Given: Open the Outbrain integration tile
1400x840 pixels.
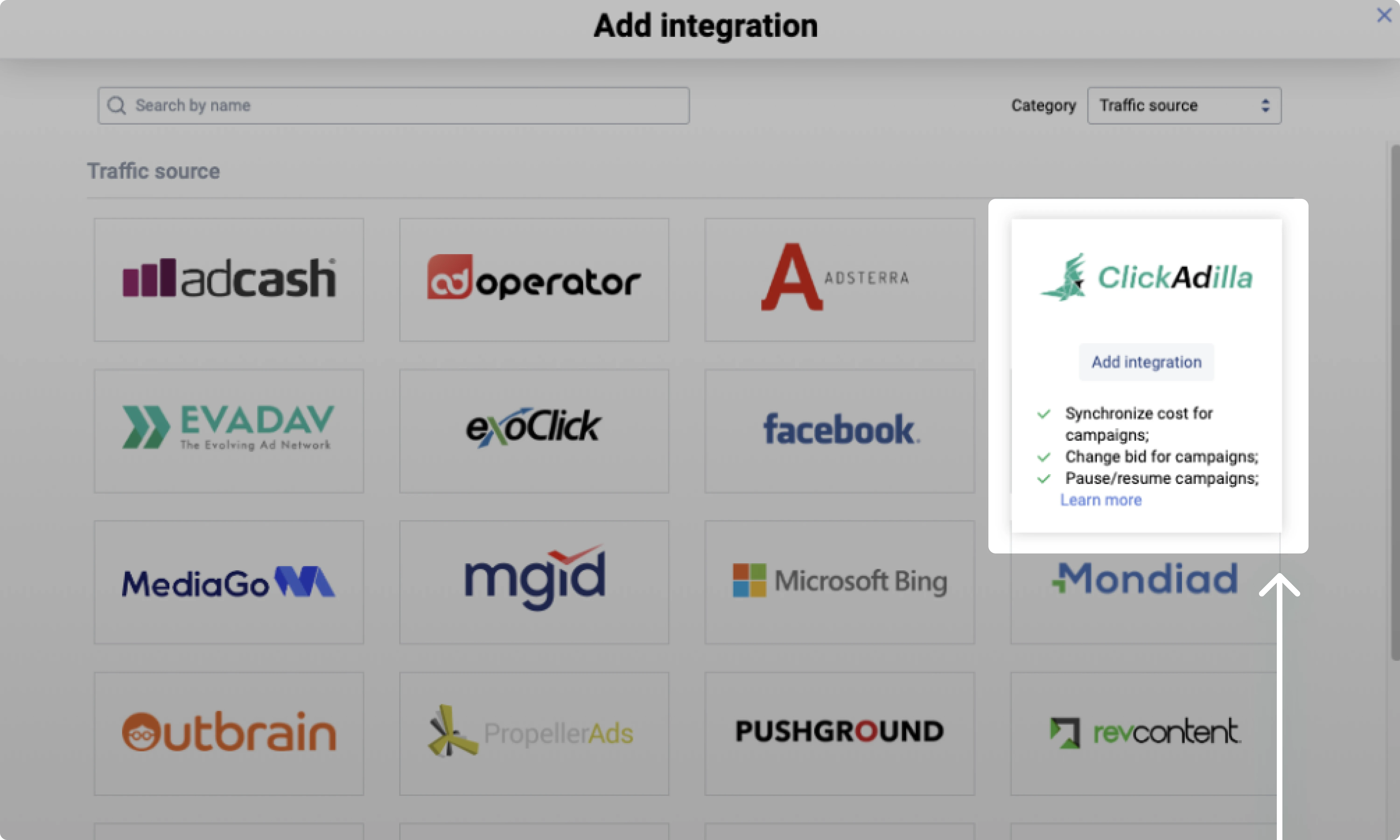Looking at the screenshot, I should click(x=229, y=733).
